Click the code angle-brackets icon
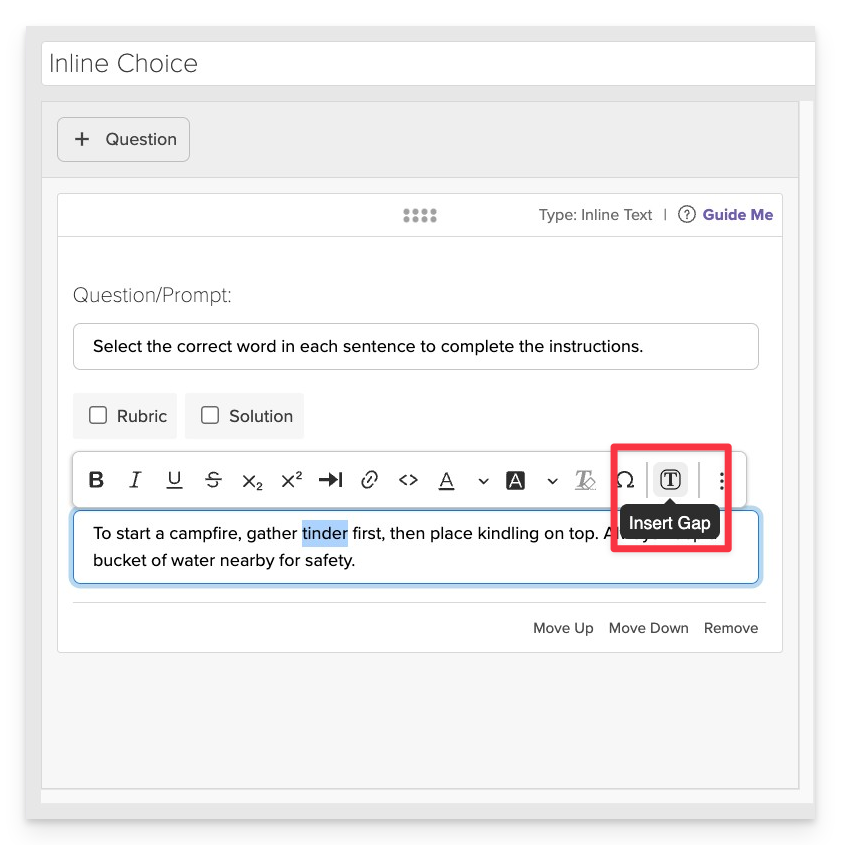This screenshot has height=845, width=841. (408, 479)
